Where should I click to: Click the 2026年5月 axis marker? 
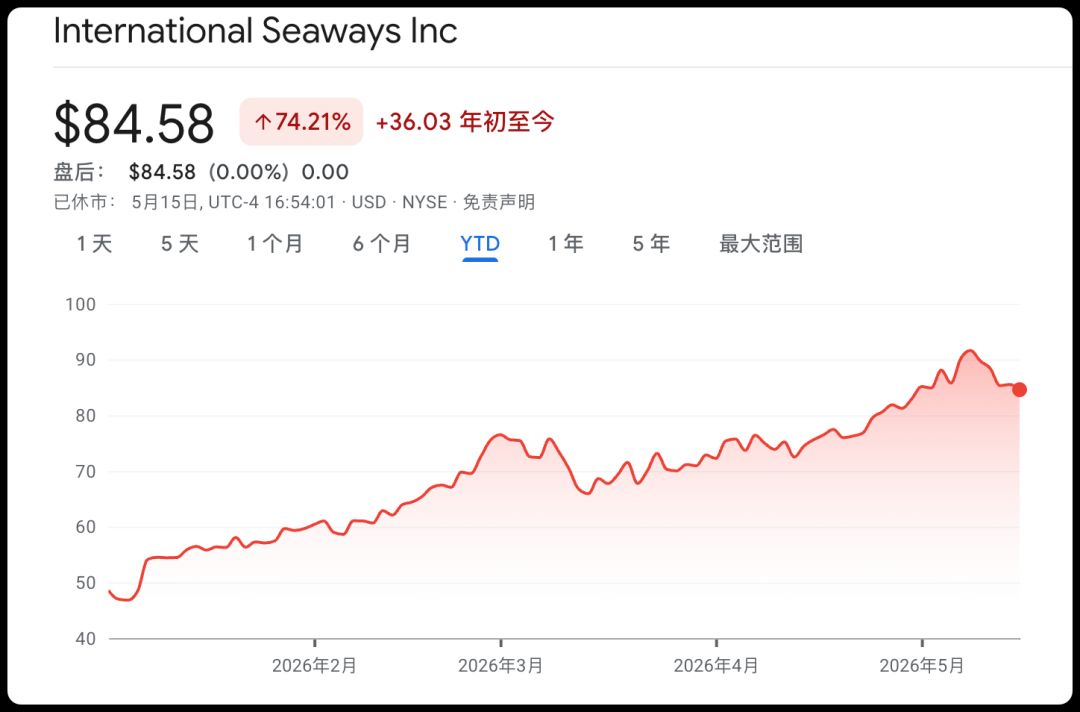tap(922, 666)
